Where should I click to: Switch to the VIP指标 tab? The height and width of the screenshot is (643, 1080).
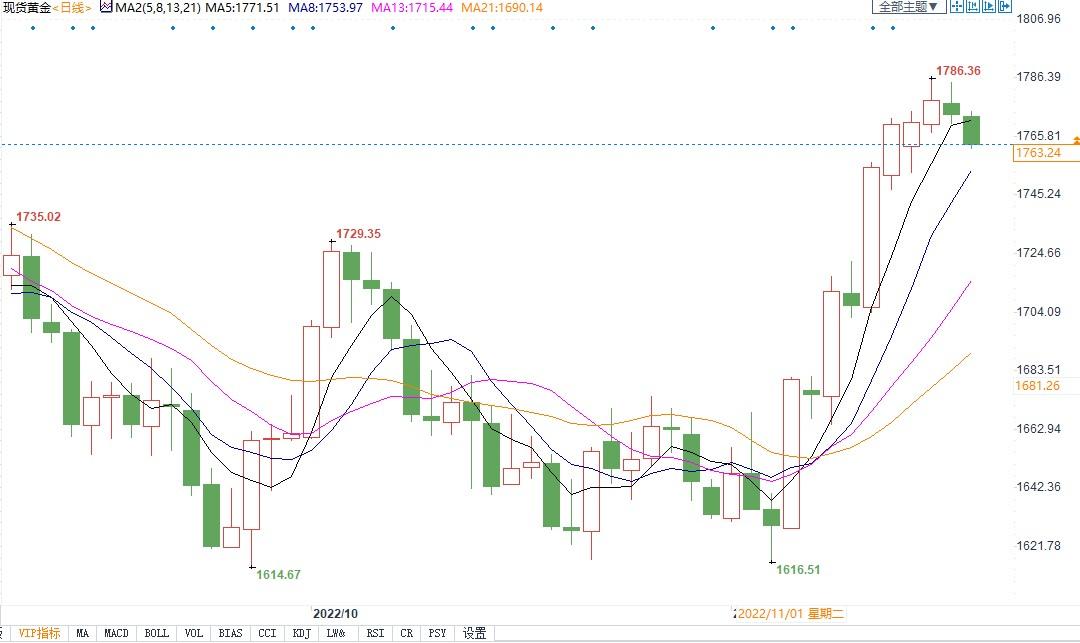(x=39, y=633)
